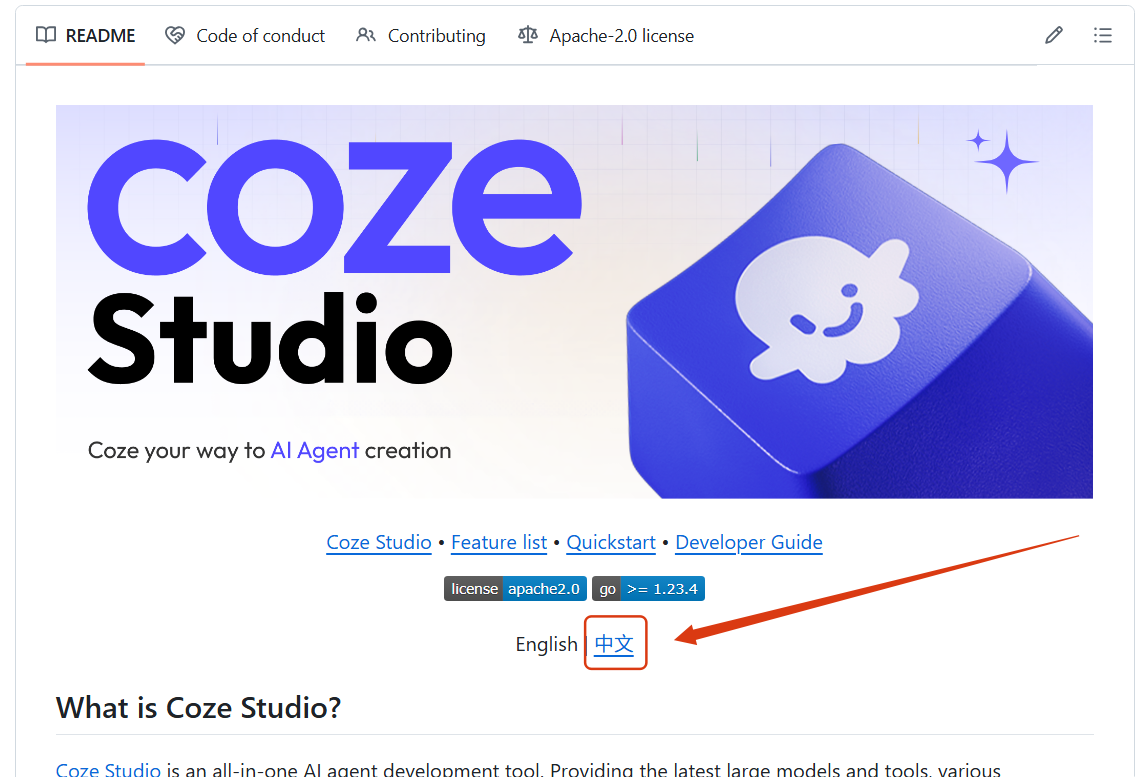Click the license apache2.0 badge

515,589
